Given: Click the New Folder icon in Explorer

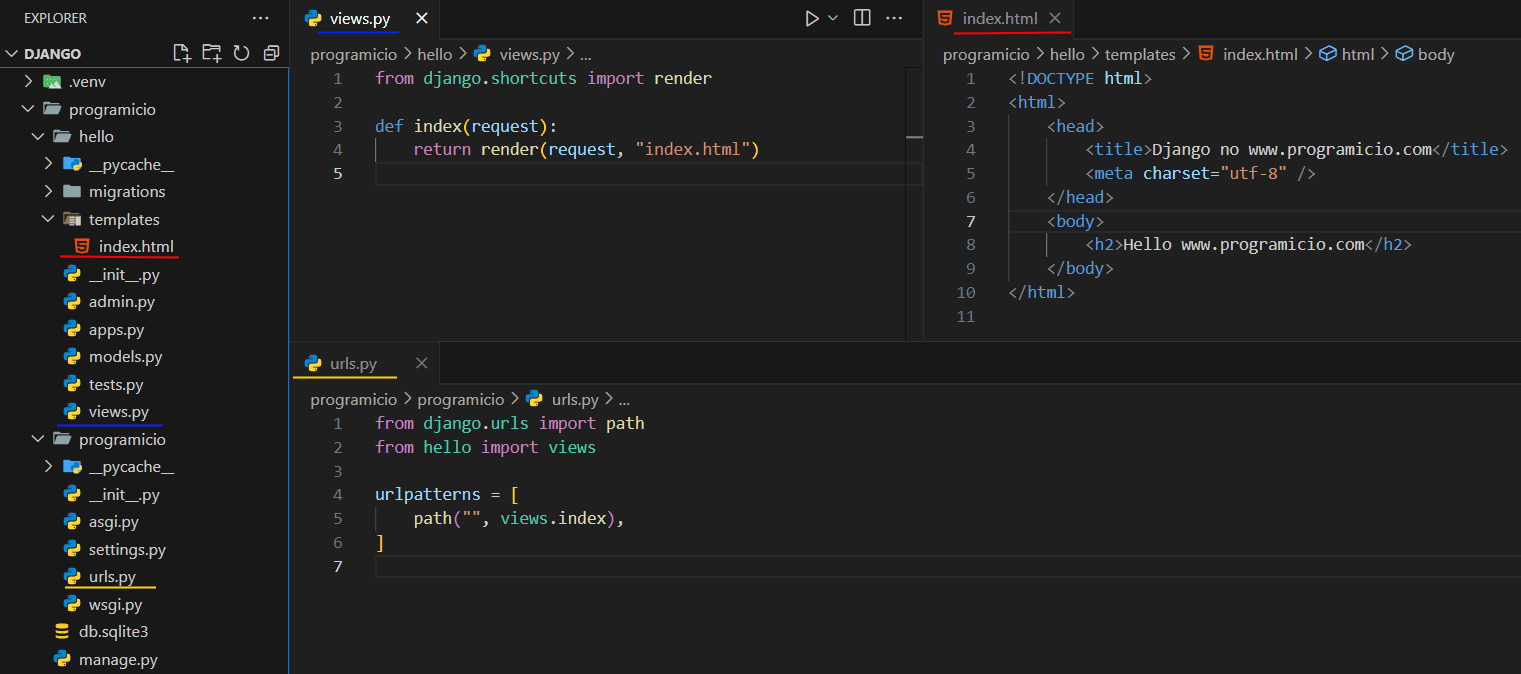Looking at the screenshot, I should [211, 53].
